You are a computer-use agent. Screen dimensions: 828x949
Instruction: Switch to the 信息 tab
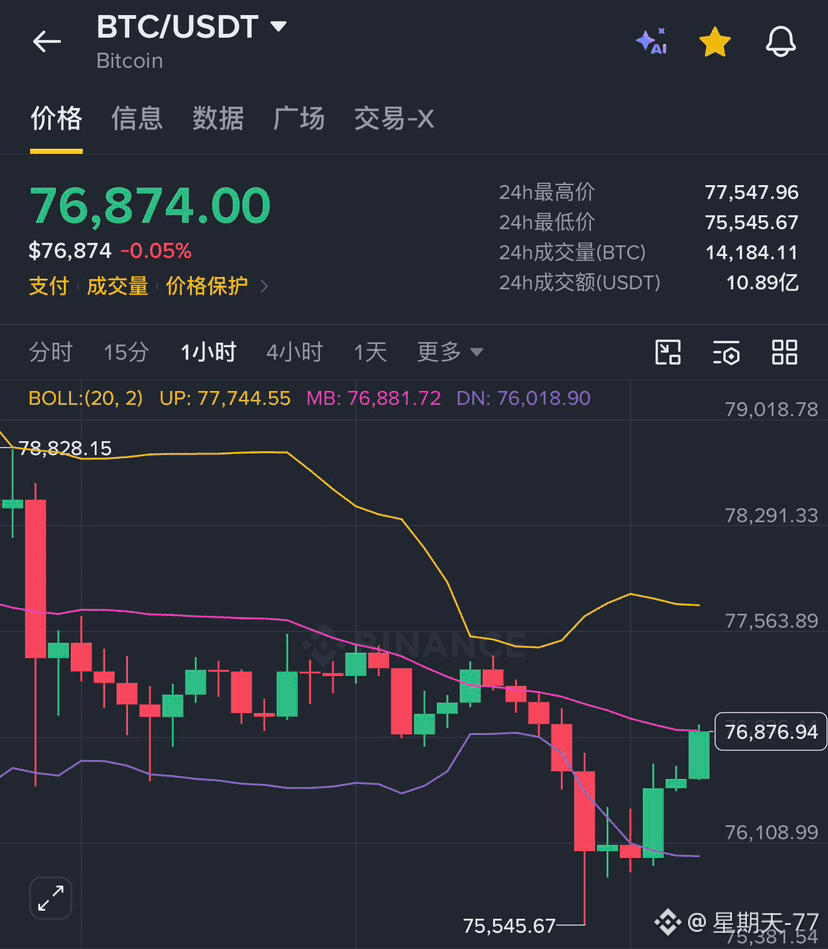pos(137,118)
